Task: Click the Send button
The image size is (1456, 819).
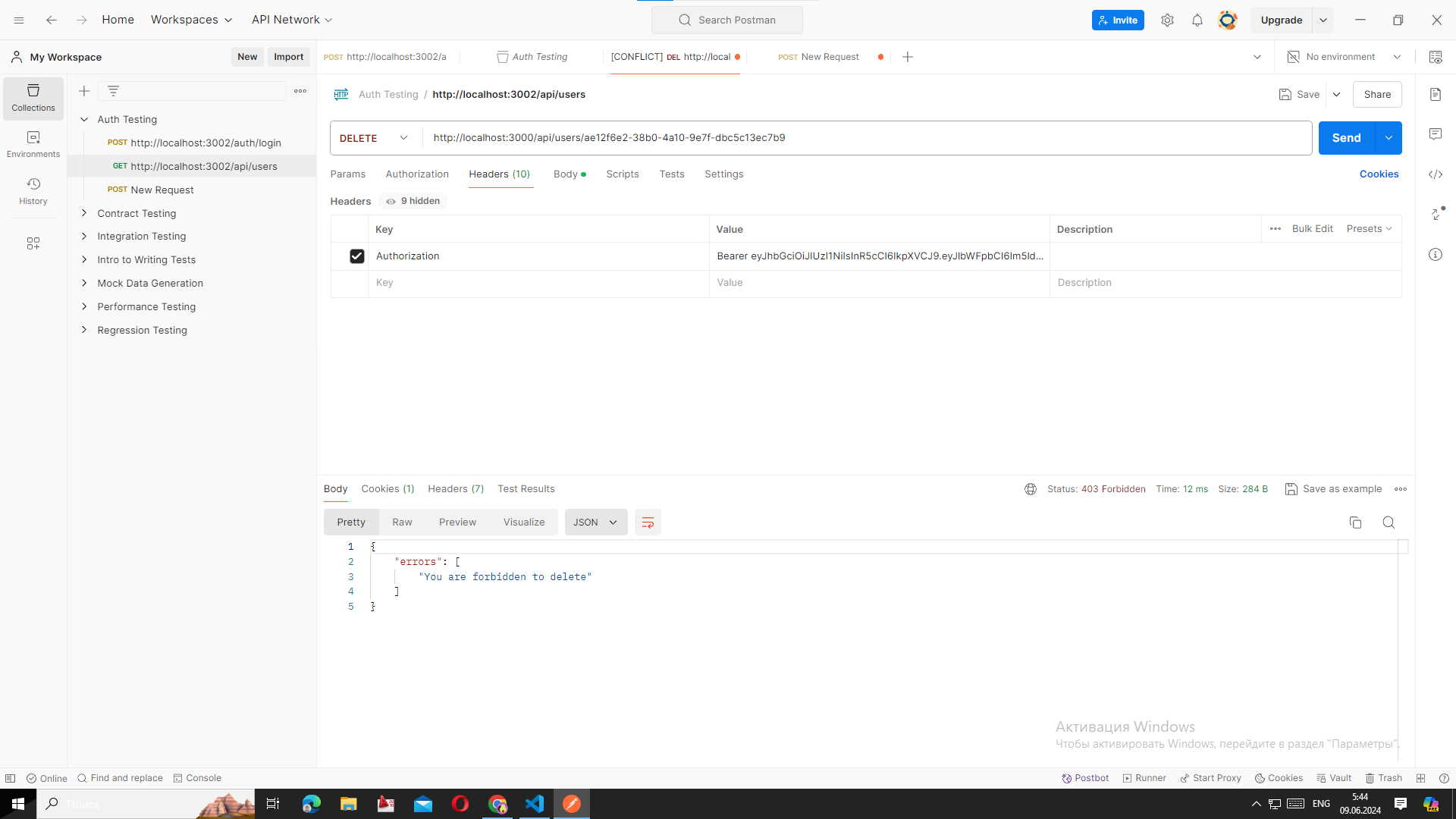Action: coord(1346,138)
